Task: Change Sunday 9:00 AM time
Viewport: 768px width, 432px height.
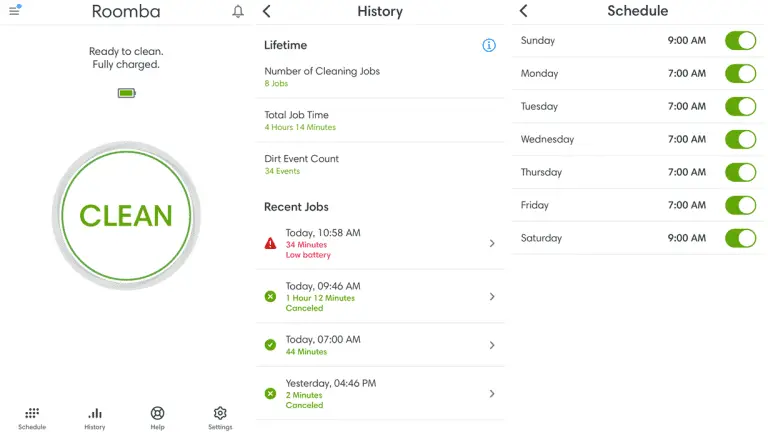Action: coord(687,41)
